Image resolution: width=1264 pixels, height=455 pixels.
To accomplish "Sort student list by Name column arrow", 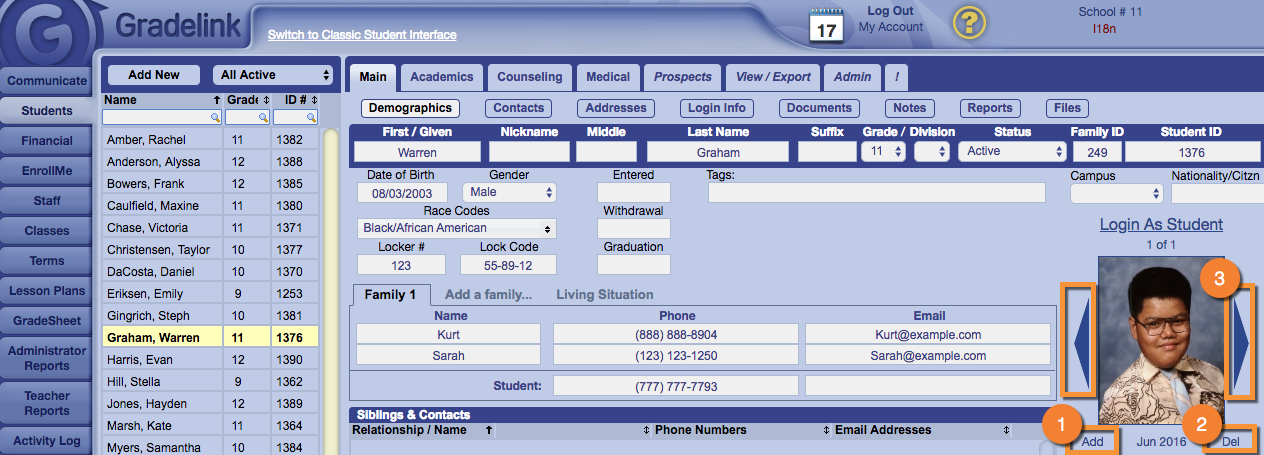I will [216, 100].
